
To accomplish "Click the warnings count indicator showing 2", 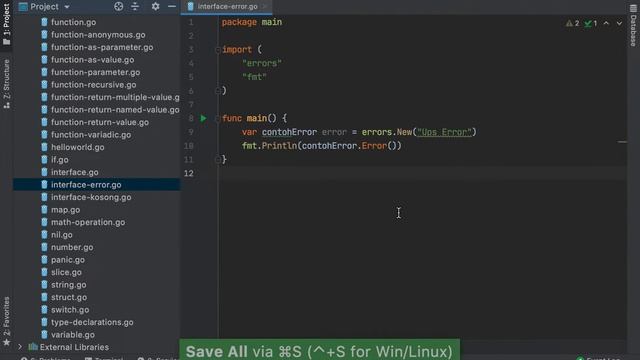I will pyautogui.click(x=572, y=24).
